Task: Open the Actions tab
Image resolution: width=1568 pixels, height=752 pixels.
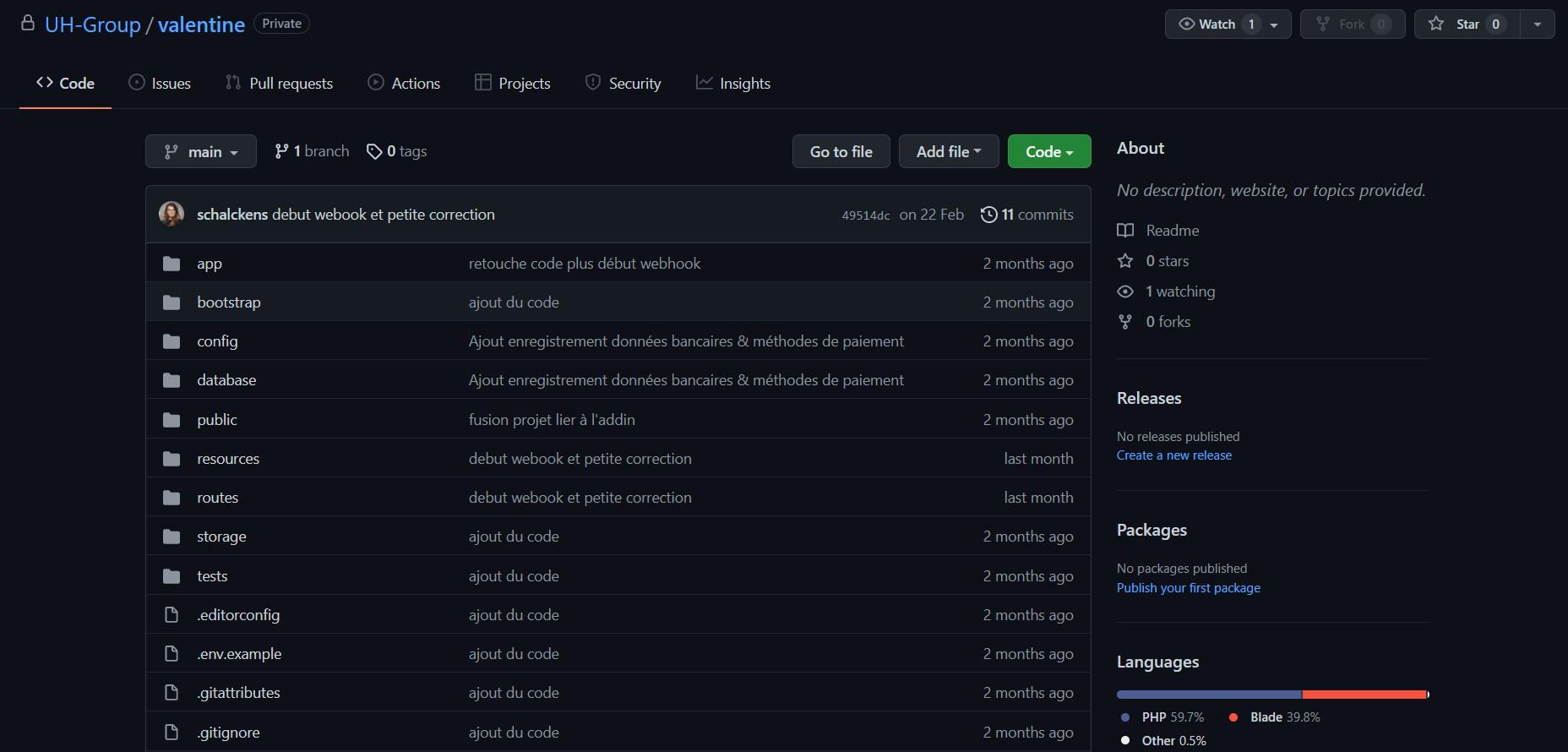Action: 404,83
